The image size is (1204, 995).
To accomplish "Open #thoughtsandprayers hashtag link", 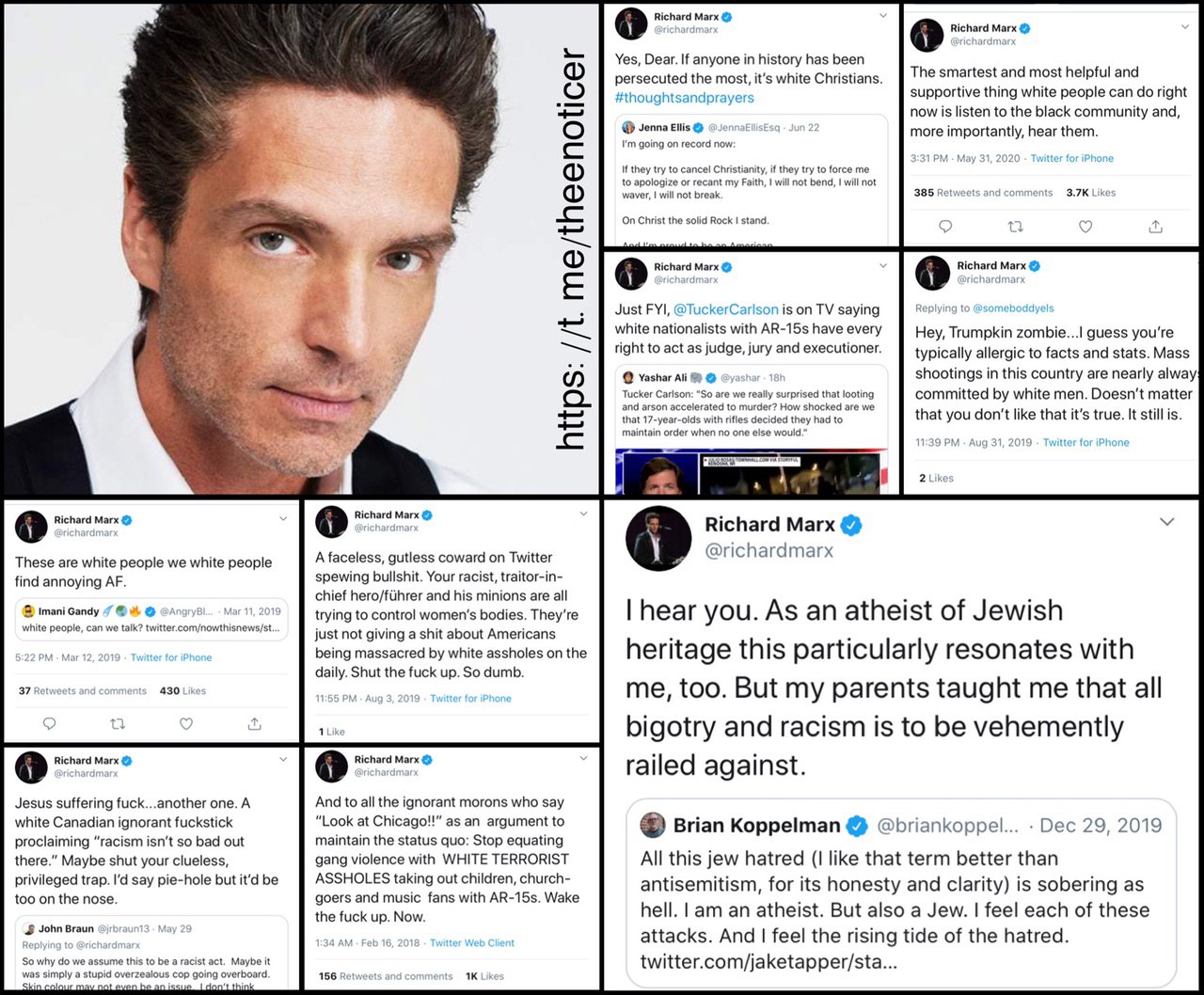I will [x=684, y=98].
